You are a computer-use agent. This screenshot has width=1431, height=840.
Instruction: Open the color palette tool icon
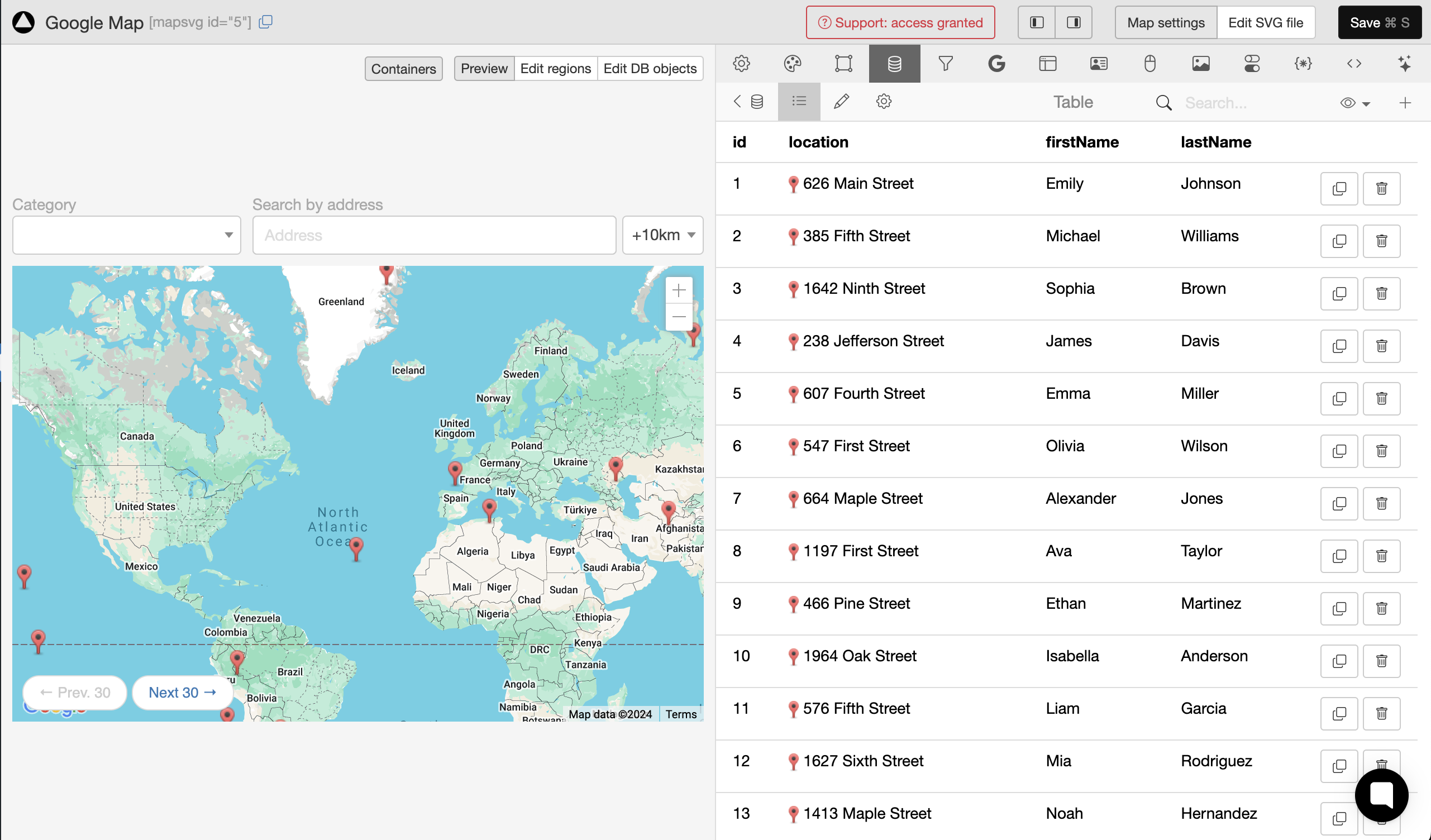click(792, 64)
